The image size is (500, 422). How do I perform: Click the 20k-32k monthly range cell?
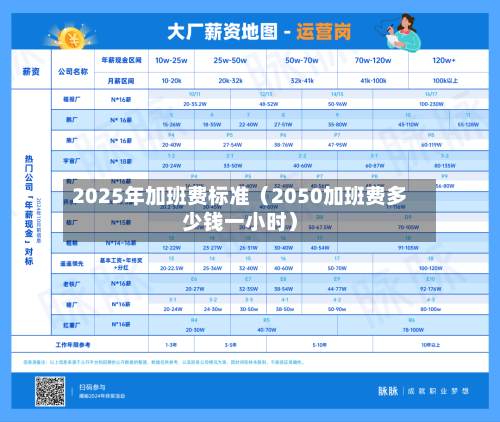(x=230, y=81)
